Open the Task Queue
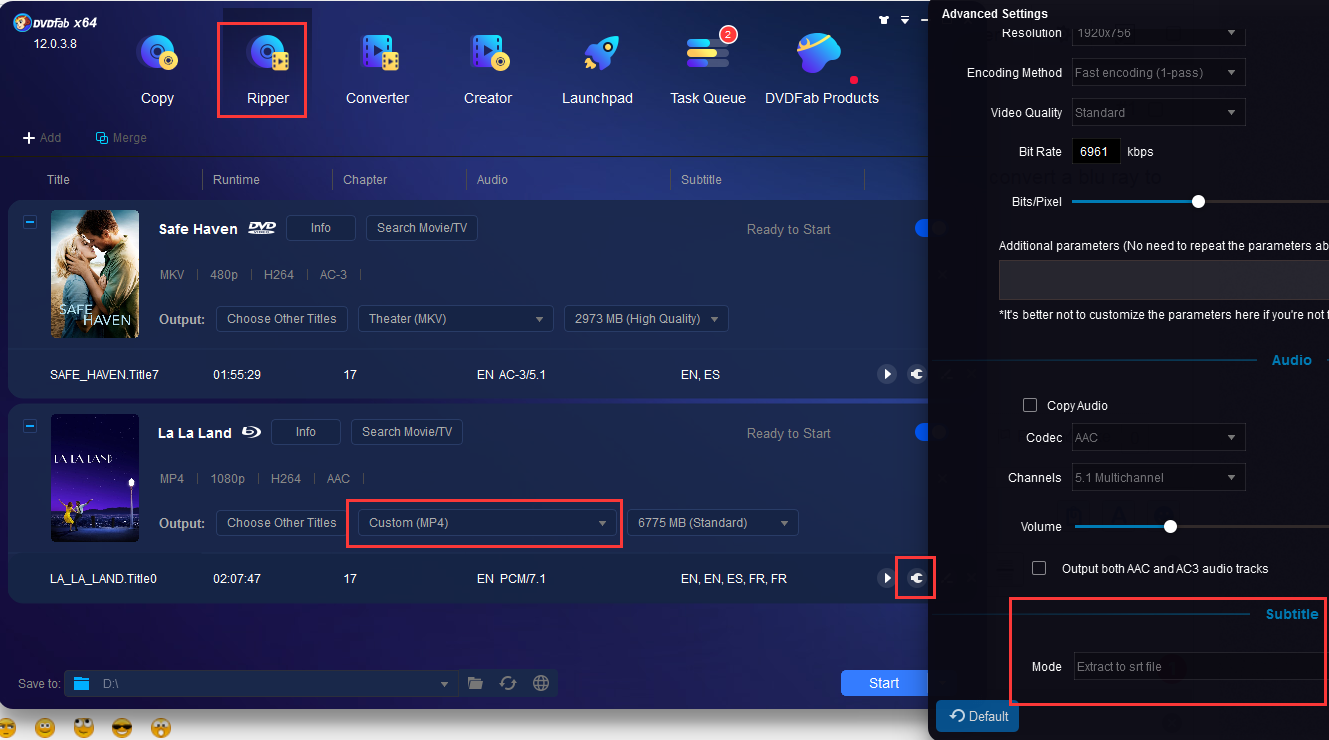Viewport: 1329px width, 740px height. pyautogui.click(x=708, y=68)
